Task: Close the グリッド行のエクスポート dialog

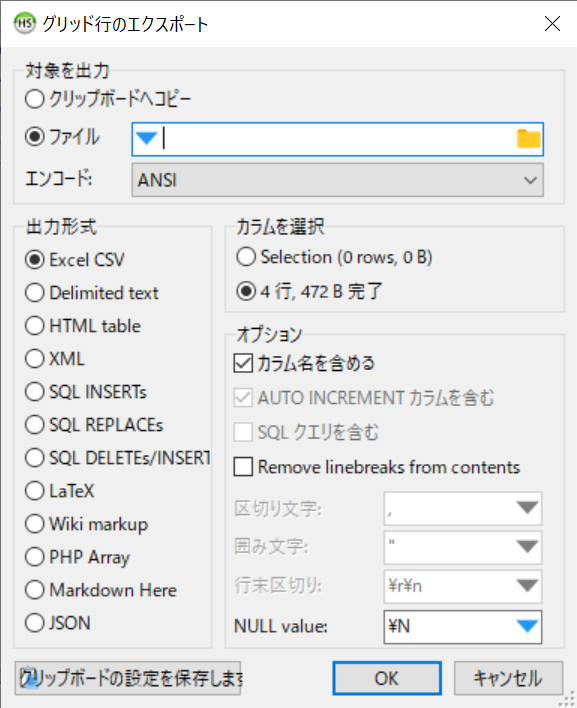Action: tap(552, 23)
